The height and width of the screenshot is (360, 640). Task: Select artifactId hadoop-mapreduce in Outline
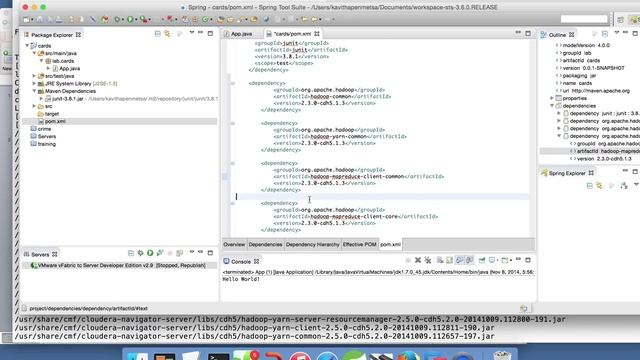[x=605, y=151]
